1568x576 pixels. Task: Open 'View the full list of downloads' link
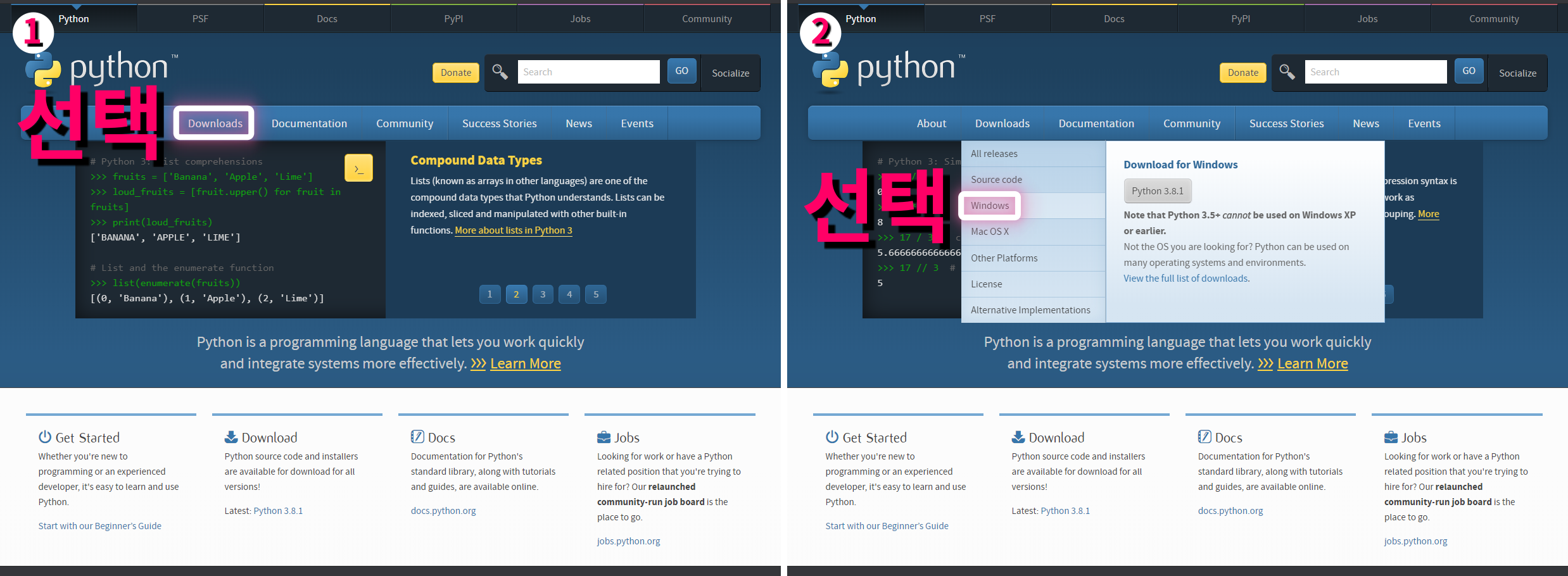pos(1186,279)
